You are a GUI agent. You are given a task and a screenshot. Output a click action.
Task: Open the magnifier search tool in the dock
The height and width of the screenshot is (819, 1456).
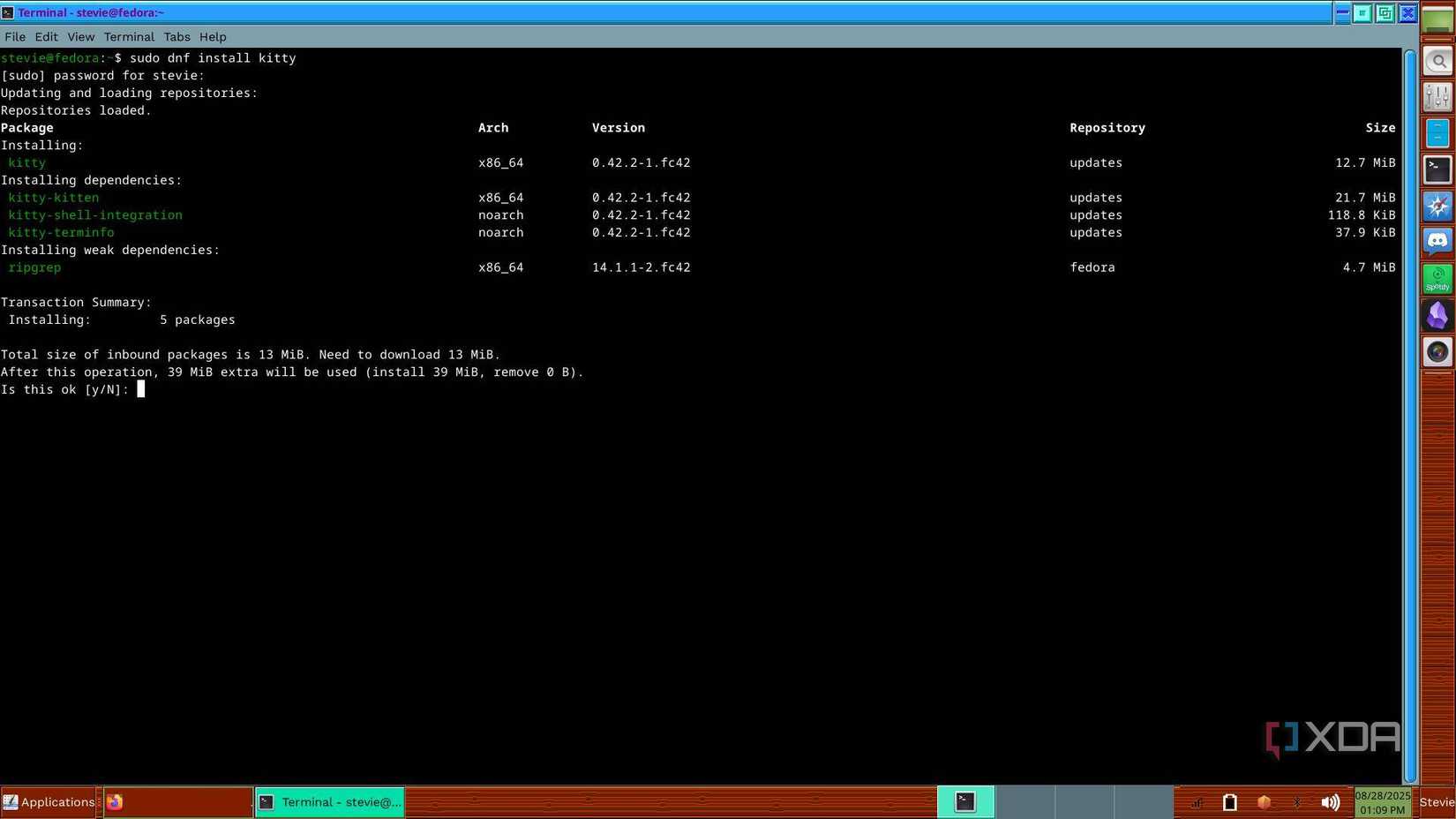pyautogui.click(x=1437, y=61)
